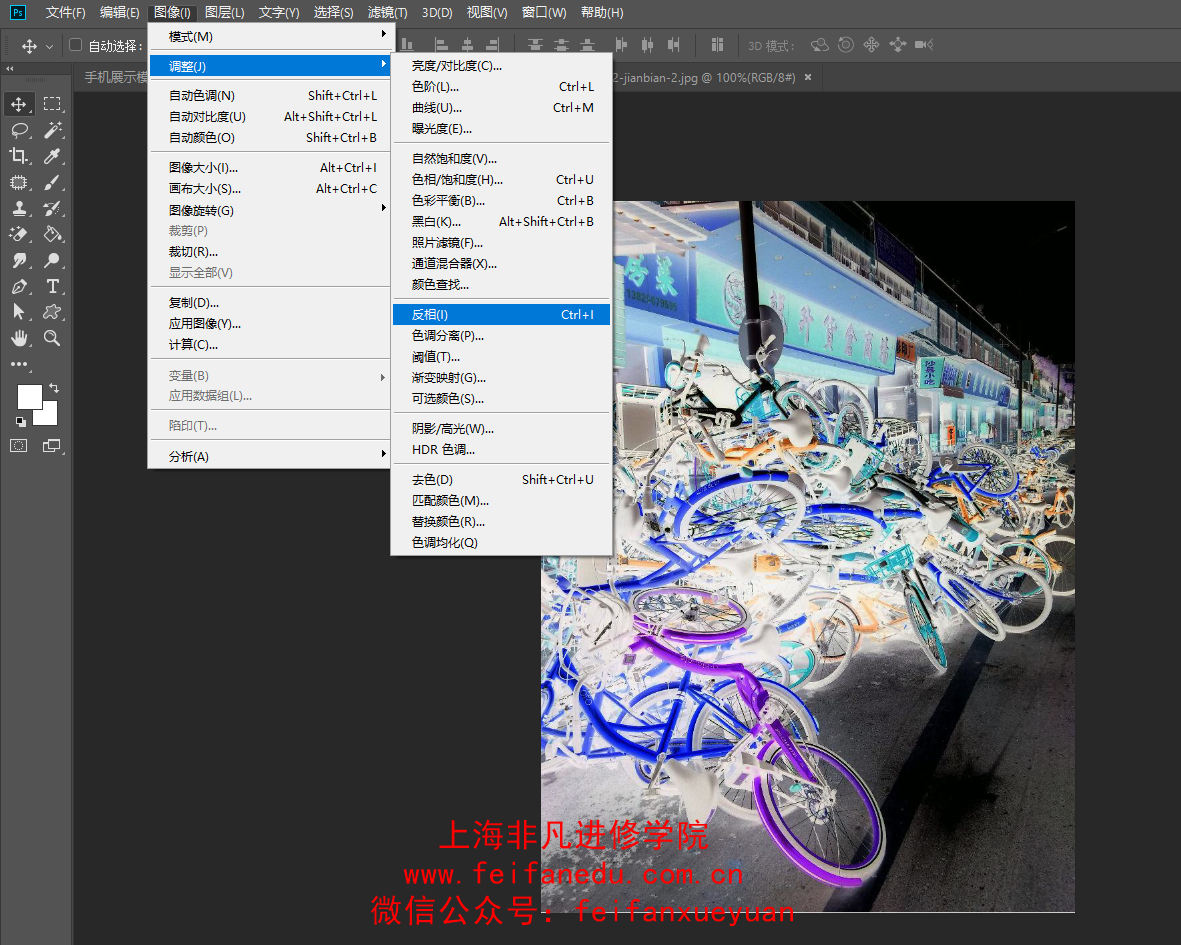Enable the 自动选择 checkbox
The height and width of the screenshot is (945, 1181).
pyautogui.click(x=75, y=45)
